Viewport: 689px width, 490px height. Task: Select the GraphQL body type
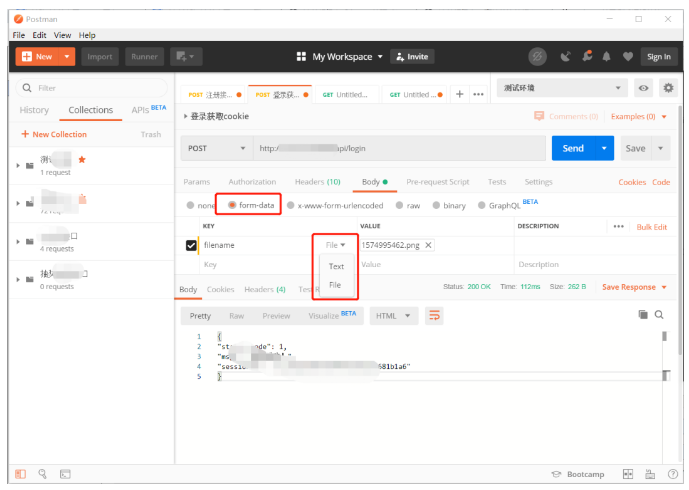click(x=482, y=205)
